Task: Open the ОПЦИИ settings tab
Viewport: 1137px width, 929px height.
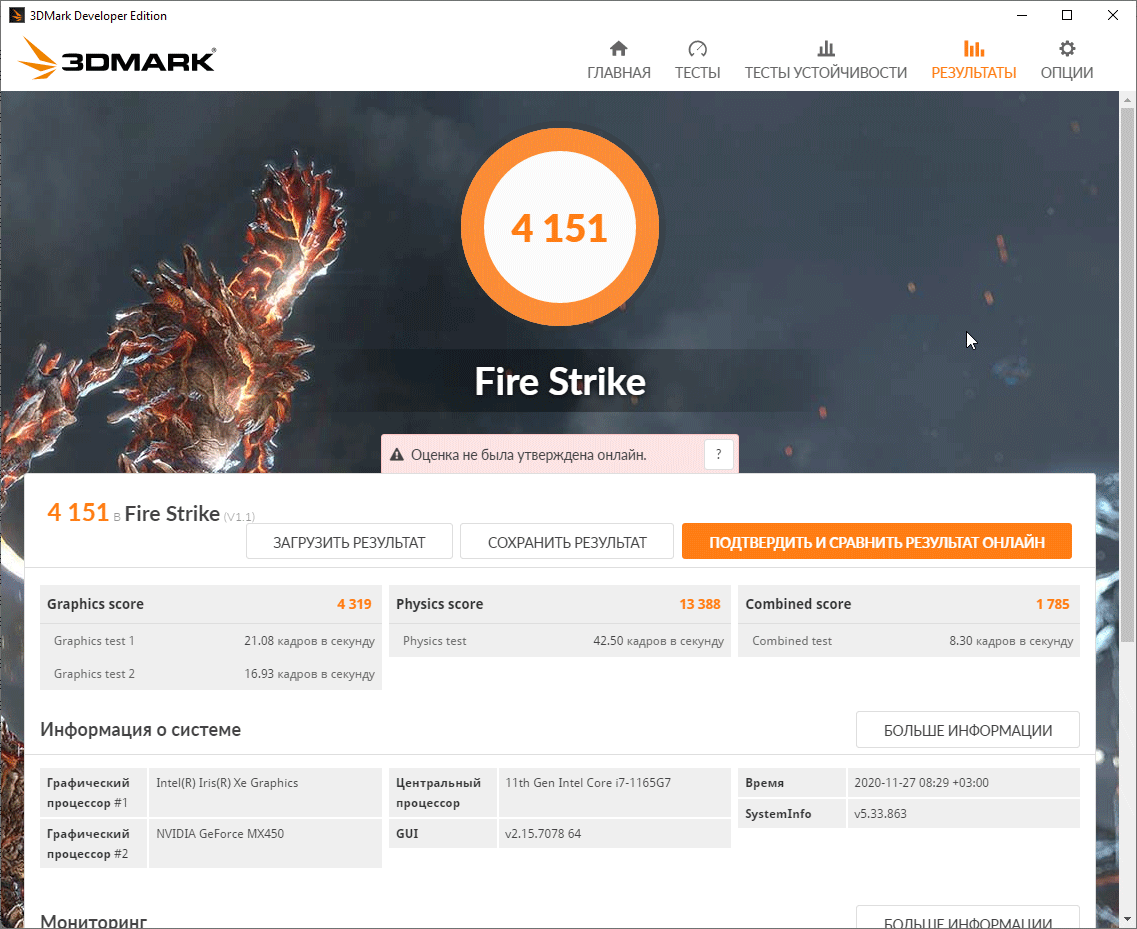Action: (1067, 59)
